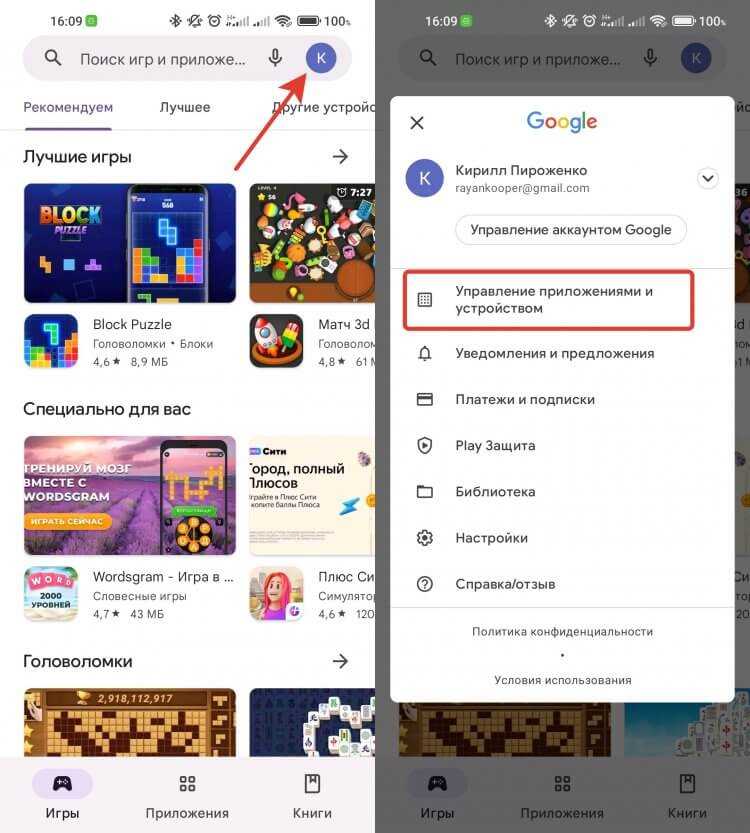Click Управление аккаунтом Google button
The image size is (750, 833).
[x=570, y=230]
